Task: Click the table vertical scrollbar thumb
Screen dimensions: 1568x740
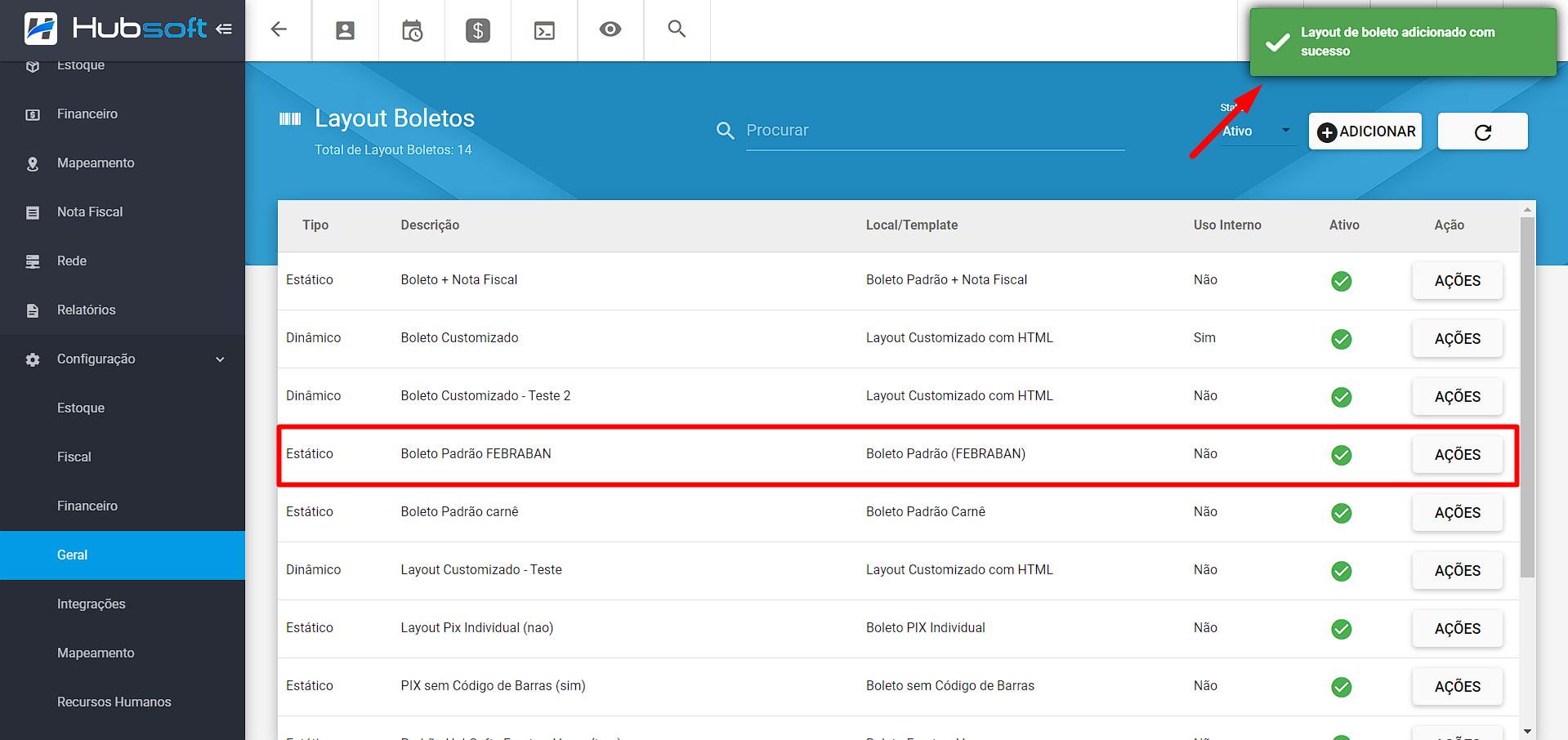Action: point(1527,396)
